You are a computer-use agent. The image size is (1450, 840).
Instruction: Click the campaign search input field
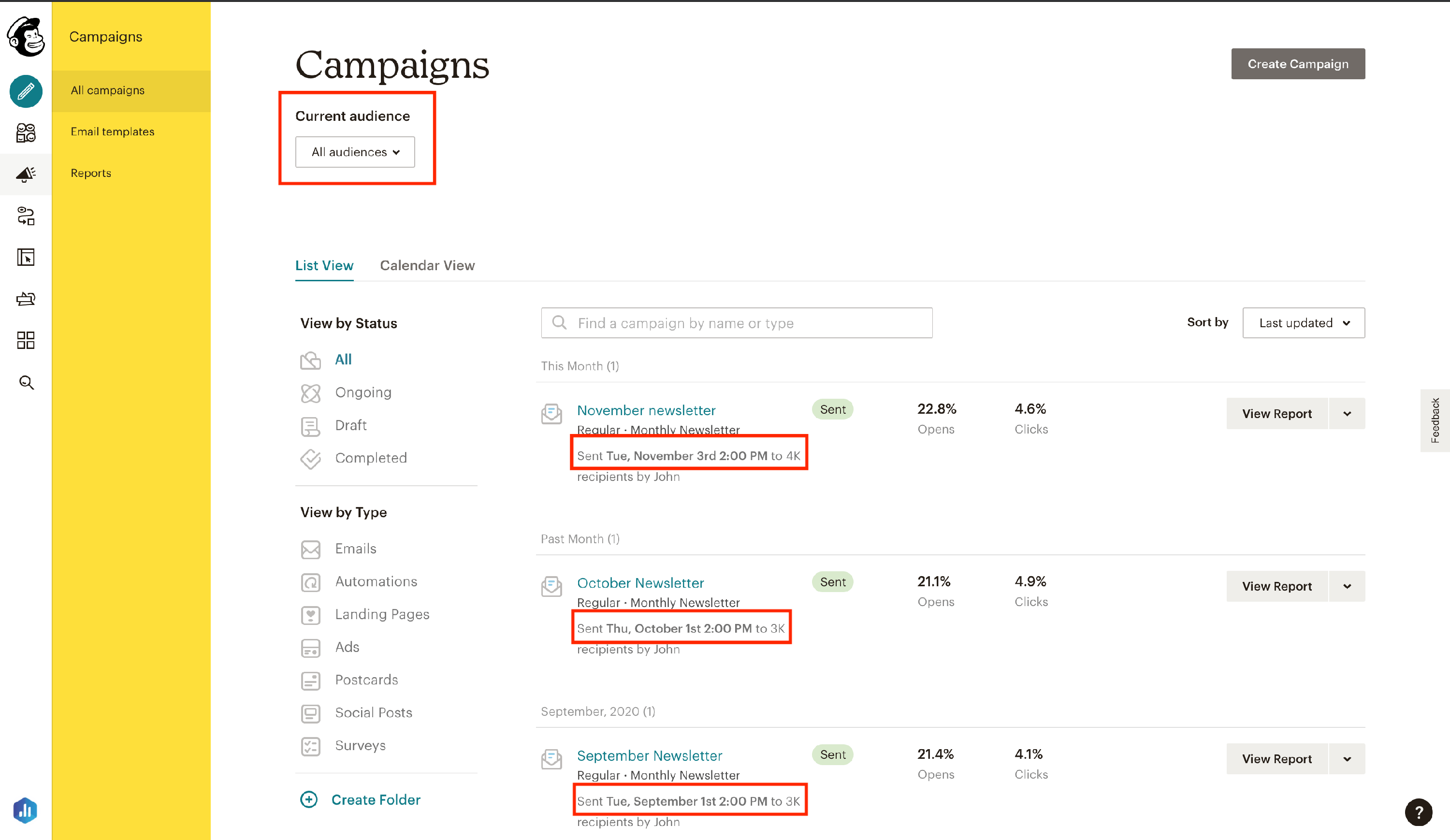[737, 323]
